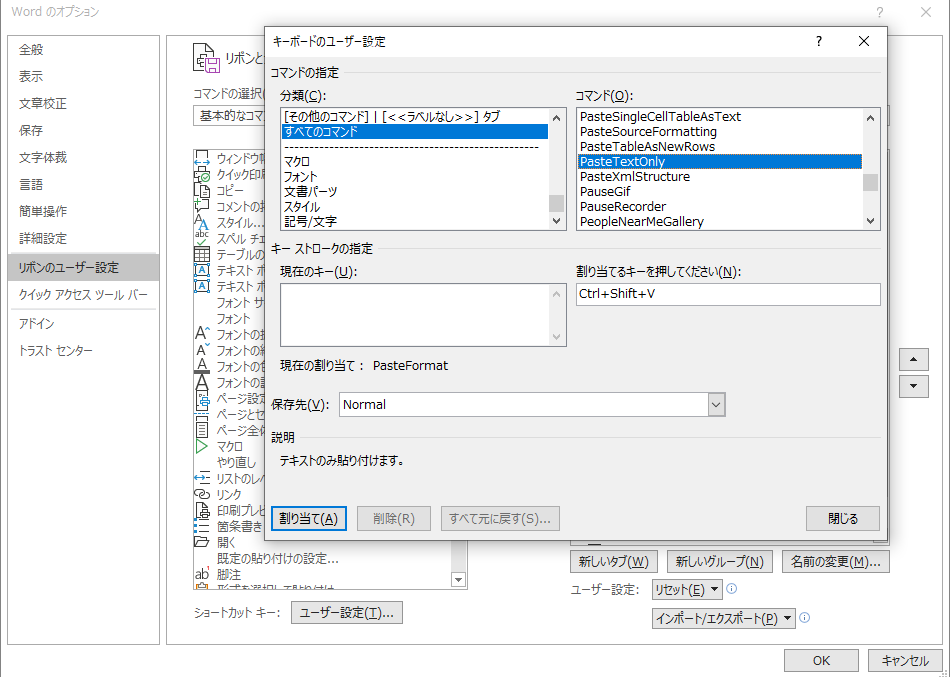The width and height of the screenshot is (950, 677).
Task: Click the whole page view icon
Action: tap(202, 430)
